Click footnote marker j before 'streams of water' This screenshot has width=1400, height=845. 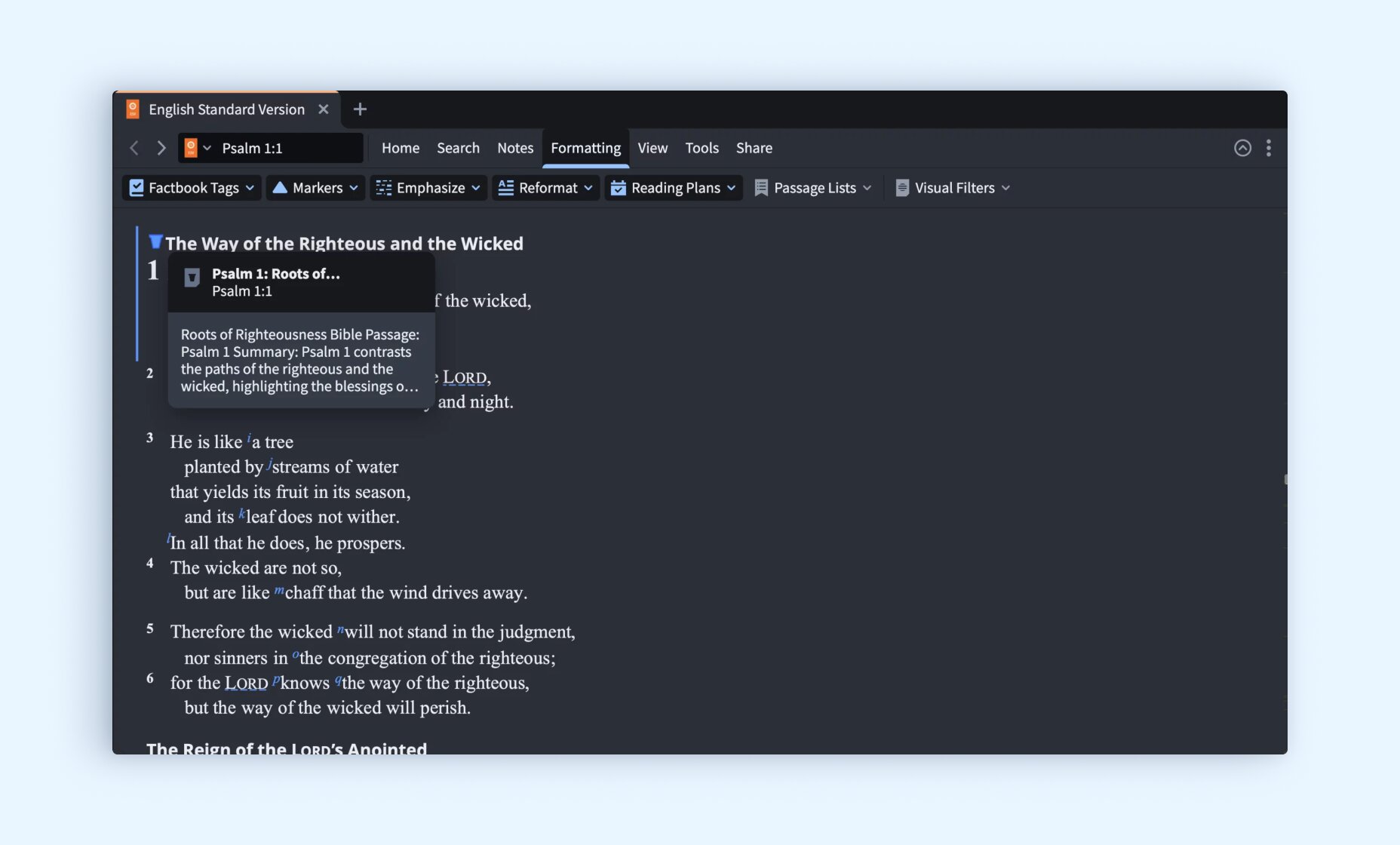tap(269, 462)
